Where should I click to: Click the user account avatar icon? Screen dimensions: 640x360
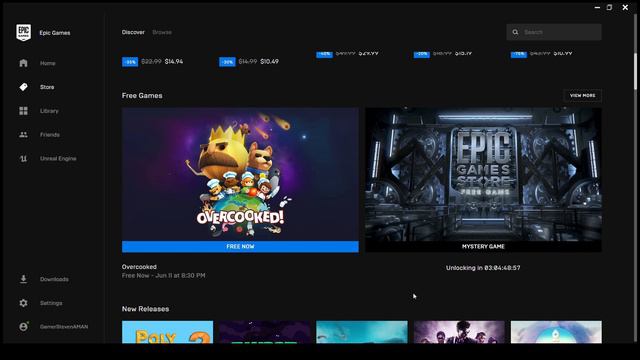[x=24, y=327]
